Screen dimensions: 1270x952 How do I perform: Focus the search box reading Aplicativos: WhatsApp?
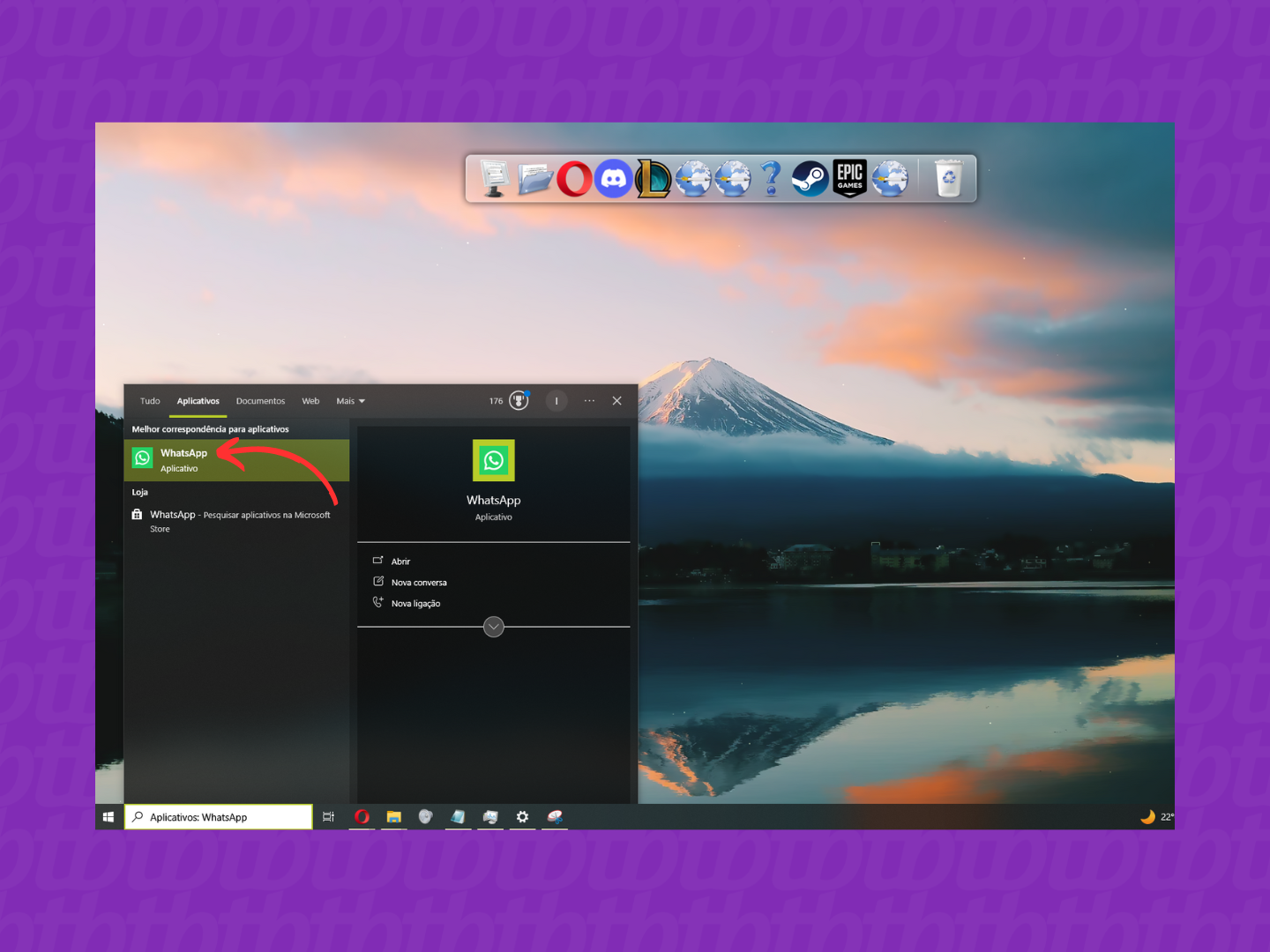219,817
